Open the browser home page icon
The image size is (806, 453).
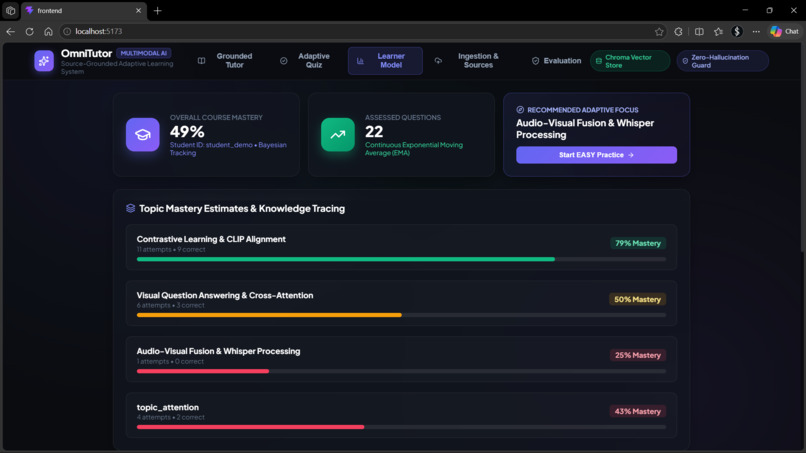[48, 31]
